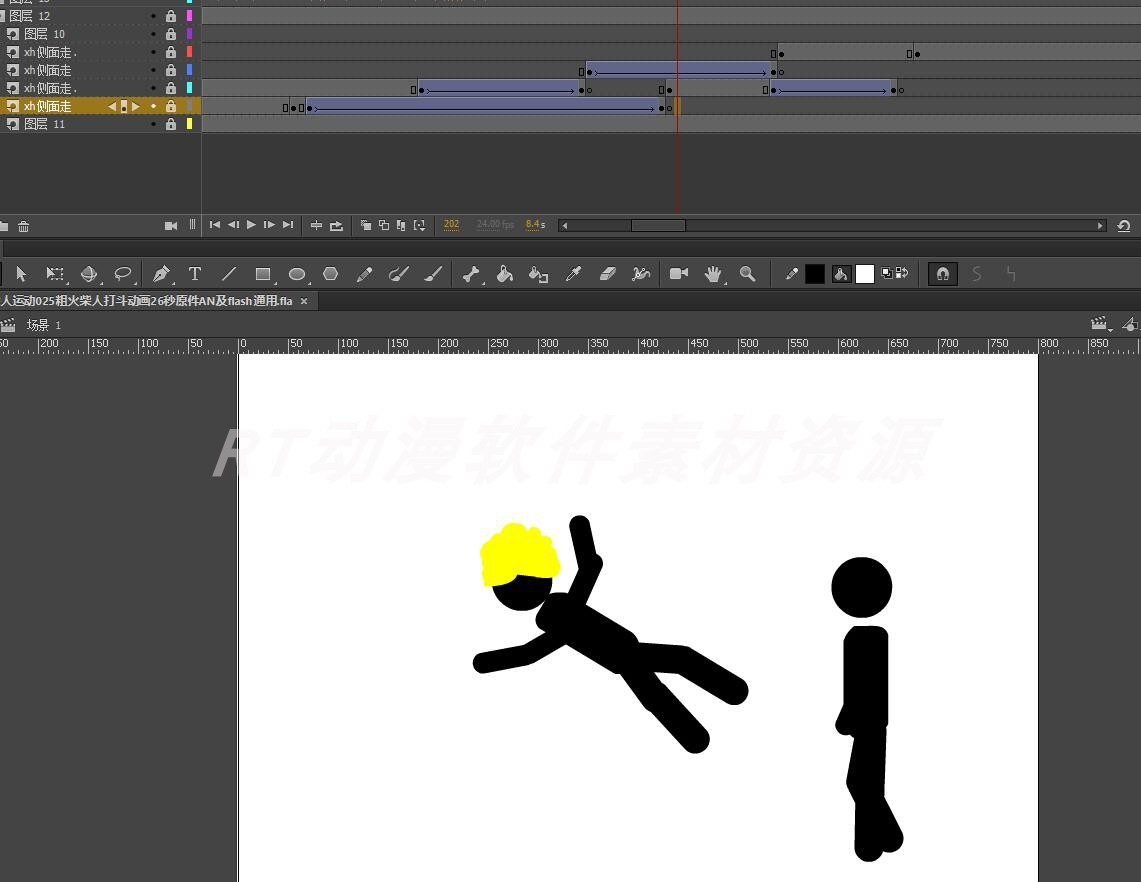Select the PolyStar hexagon tool

click(x=330, y=274)
